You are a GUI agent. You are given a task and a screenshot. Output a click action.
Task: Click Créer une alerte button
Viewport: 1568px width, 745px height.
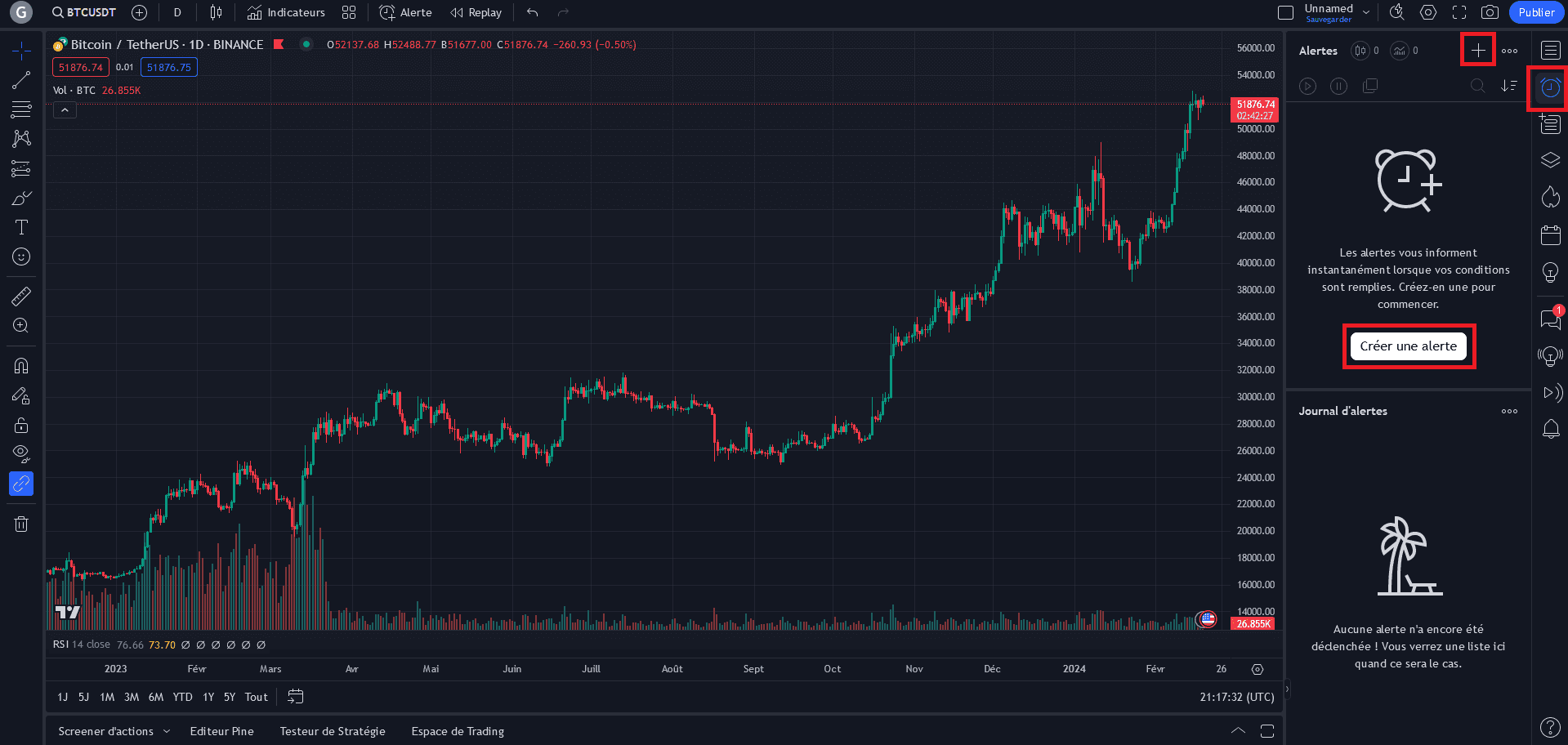point(1409,346)
